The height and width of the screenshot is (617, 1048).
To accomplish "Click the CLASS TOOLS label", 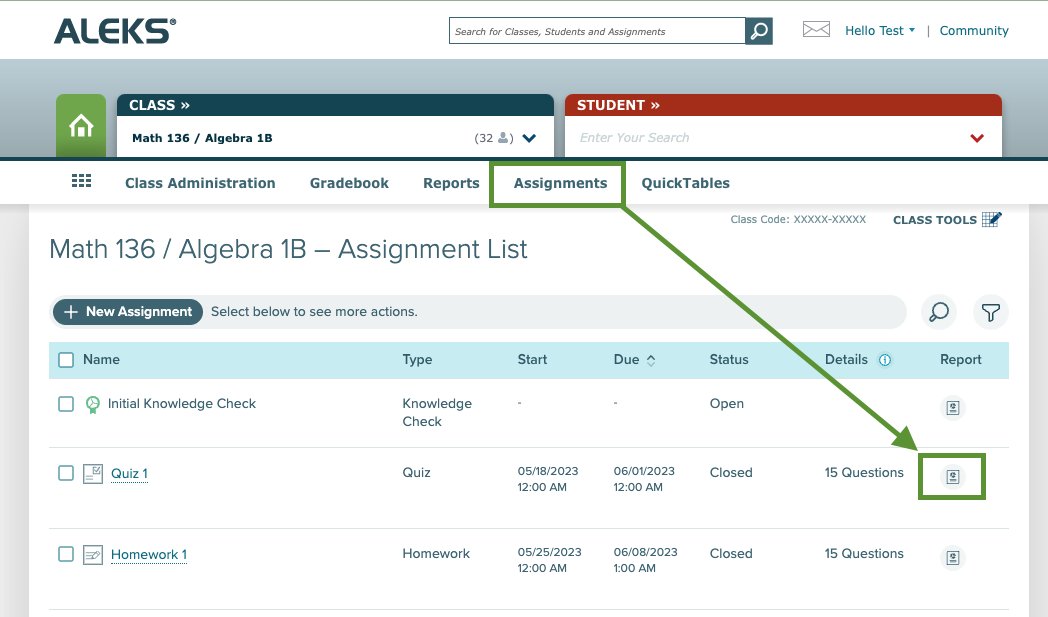I will click(934, 220).
